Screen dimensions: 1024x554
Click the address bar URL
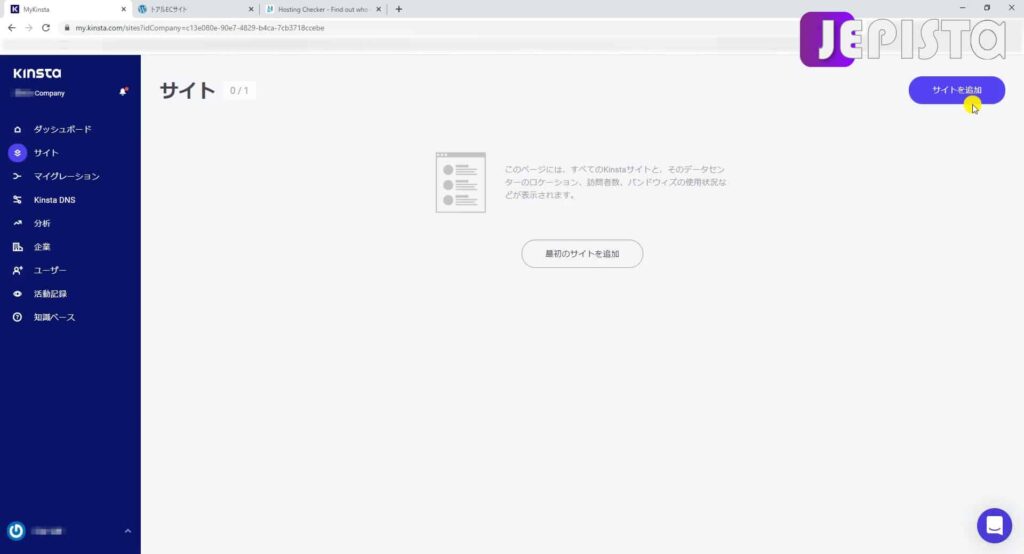coord(200,28)
